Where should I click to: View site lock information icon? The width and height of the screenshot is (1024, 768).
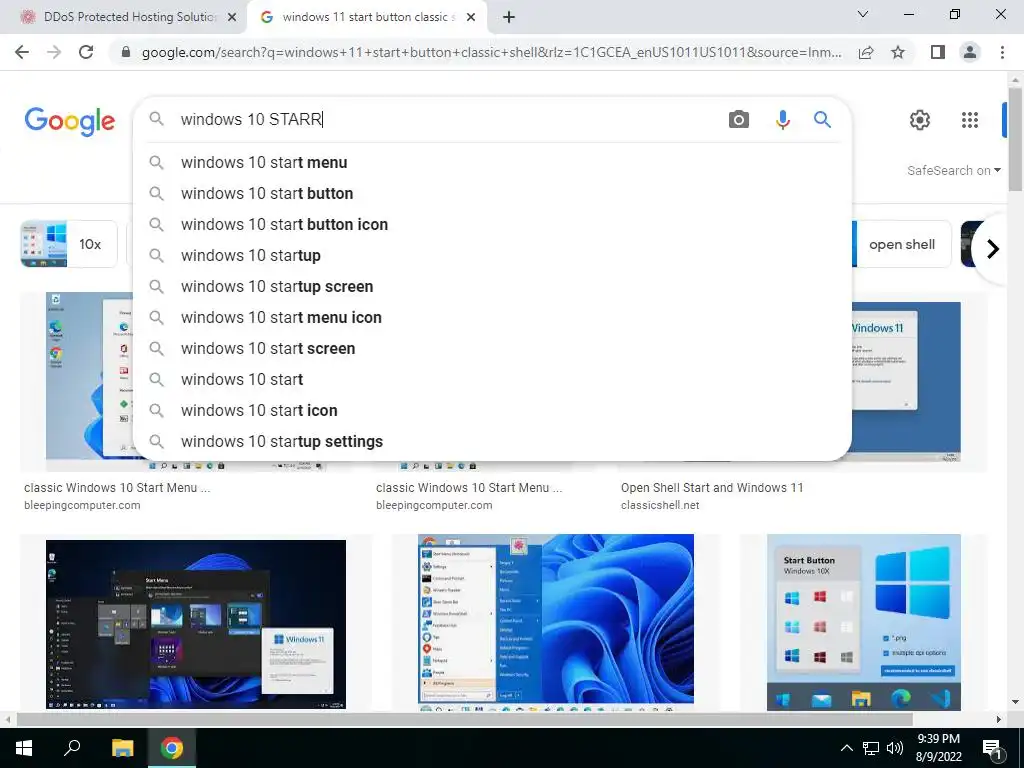[x=126, y=52]
